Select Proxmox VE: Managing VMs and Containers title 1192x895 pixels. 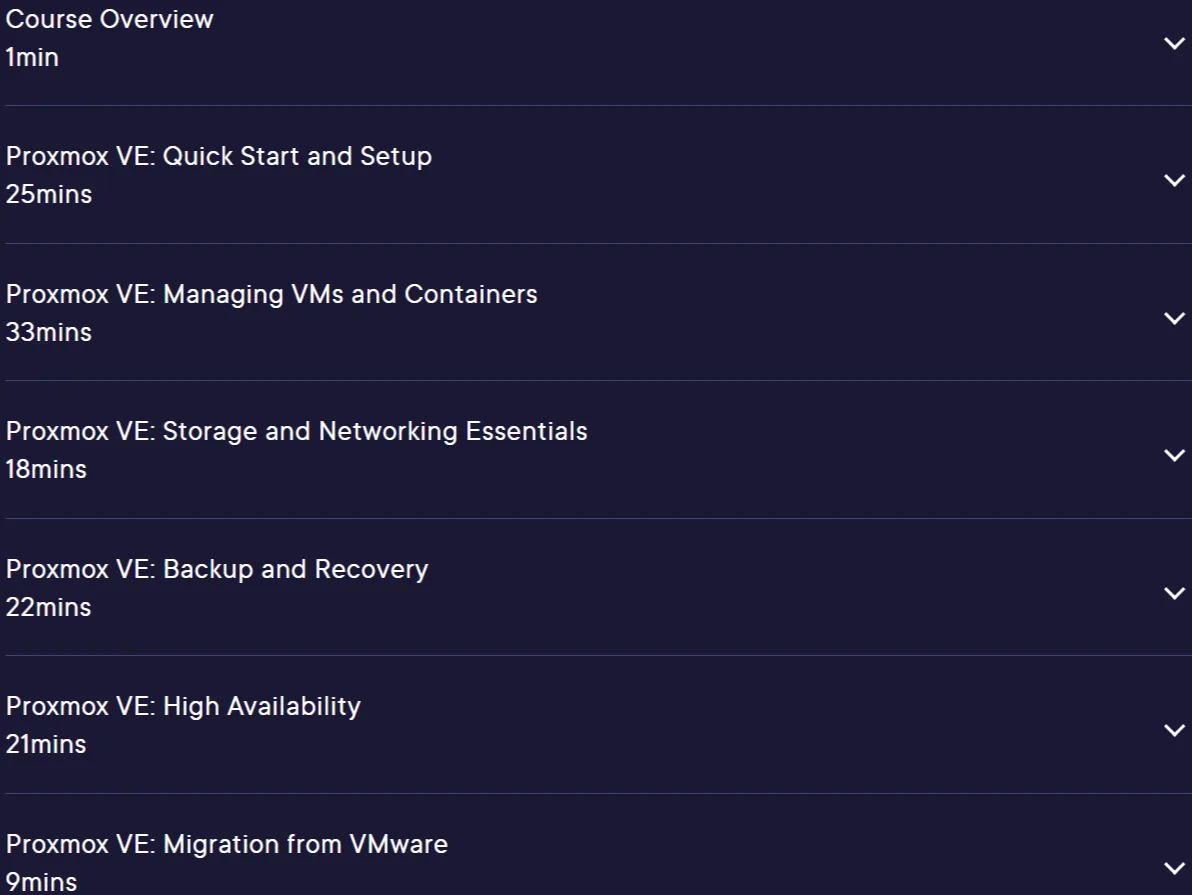tap(271, 294)
